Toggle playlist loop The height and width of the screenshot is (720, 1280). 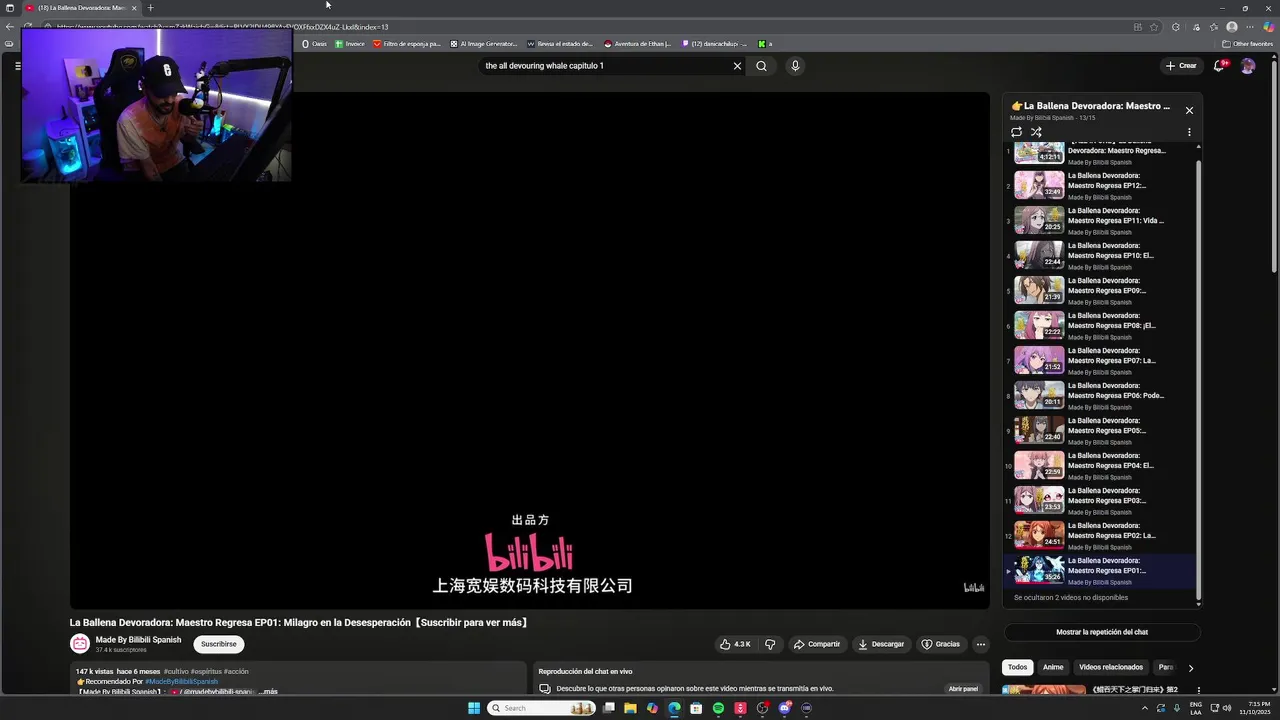pos(1016,132)
